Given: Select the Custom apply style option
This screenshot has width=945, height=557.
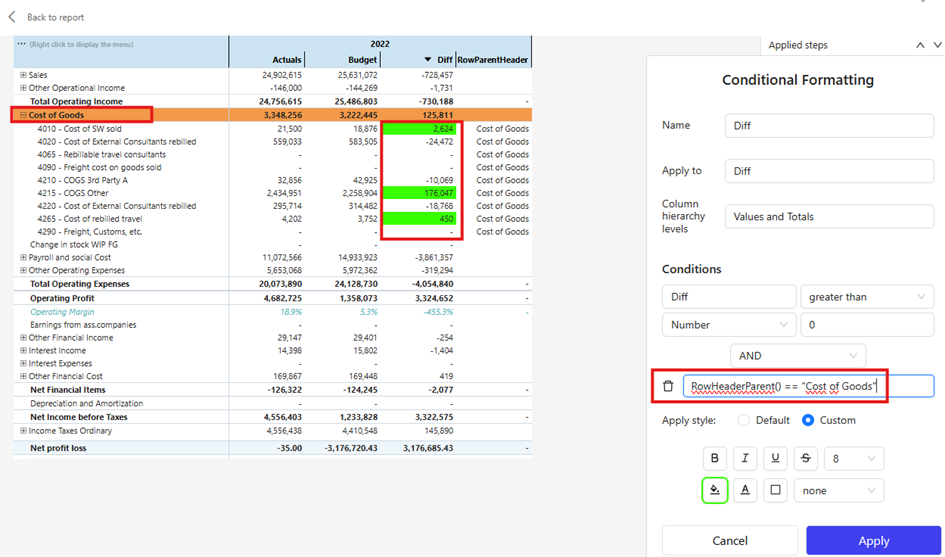Looking at the screenshot, I should pyautogui.click(x=808, y=420).
